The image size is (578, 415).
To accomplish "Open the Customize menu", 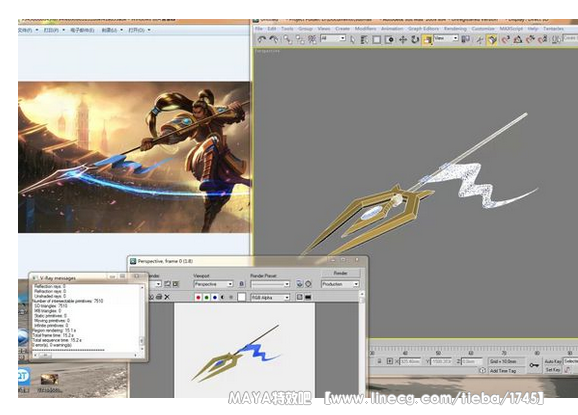I will click(x=483, y=28).
